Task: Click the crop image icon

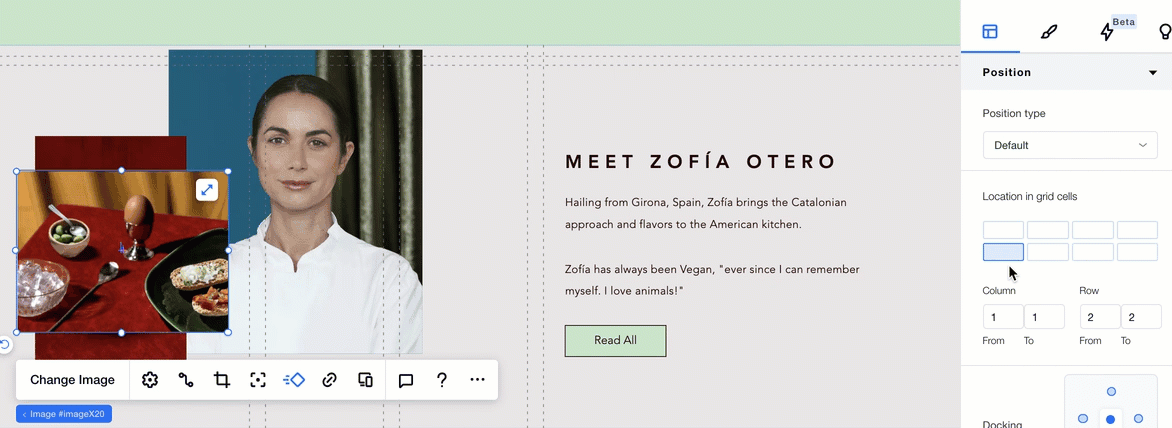Action: click(x=222, y=380)
